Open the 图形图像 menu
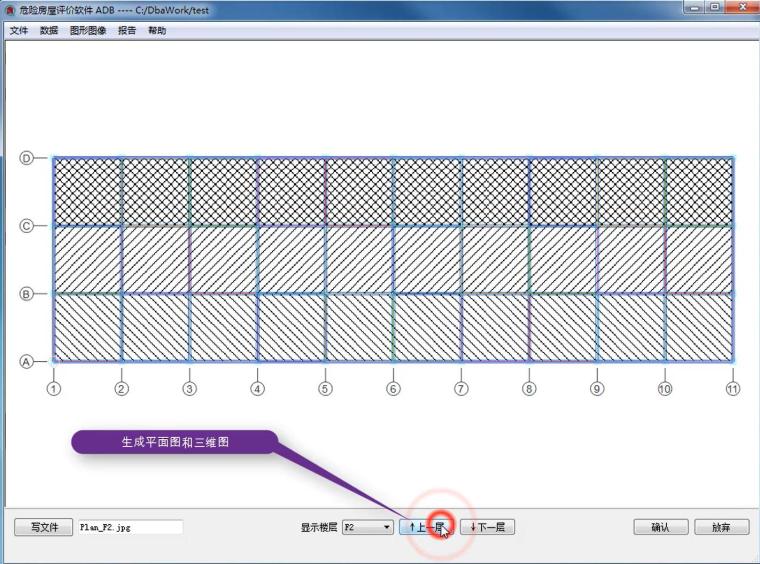The height and width of the screenshot is (564, 760). point(88,31)
